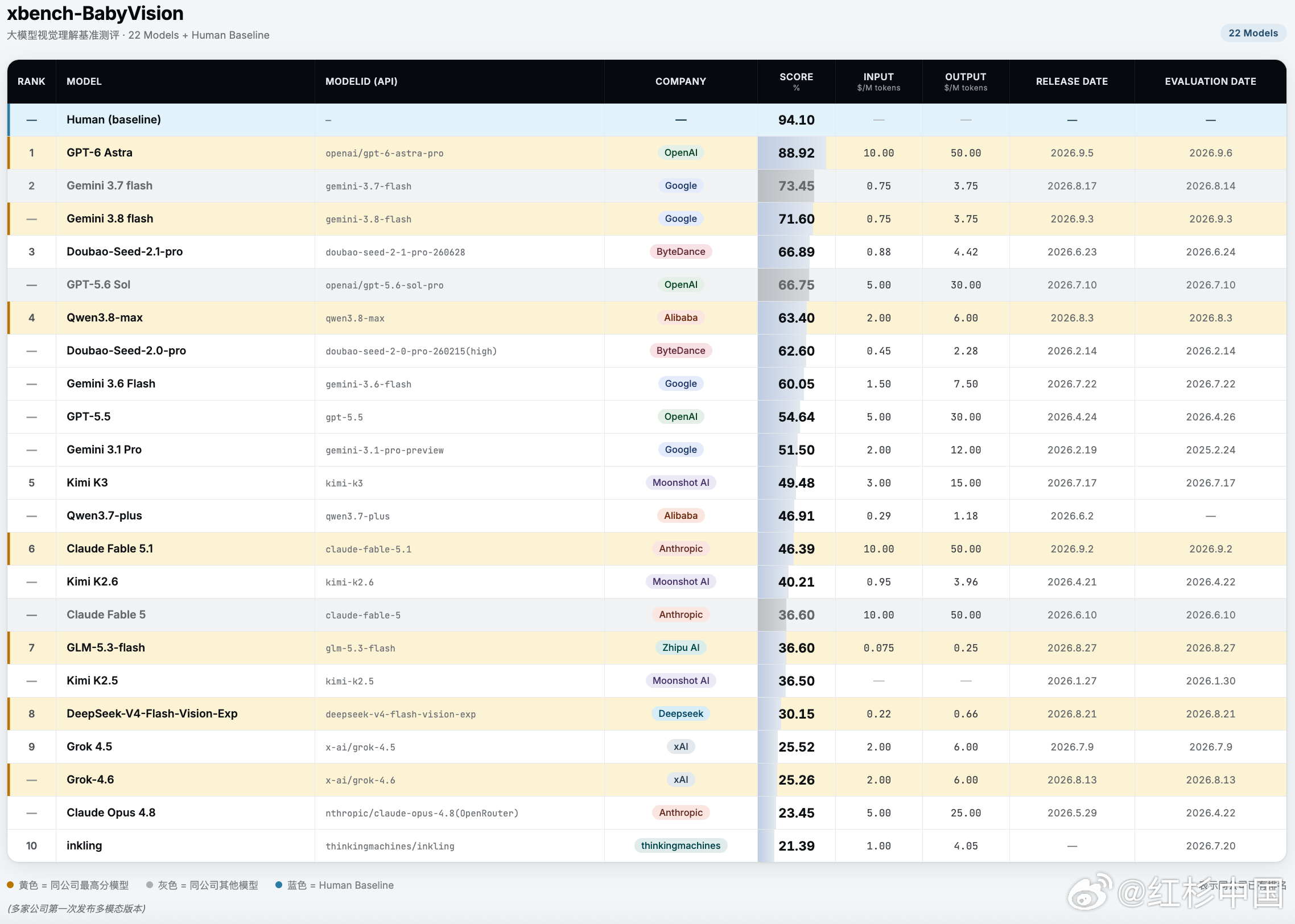Viewport: 1295px width, 924px height.
Task: Click the Anthropic badge in Claude Fable 5.1 row
Action: tap(681, 548)
